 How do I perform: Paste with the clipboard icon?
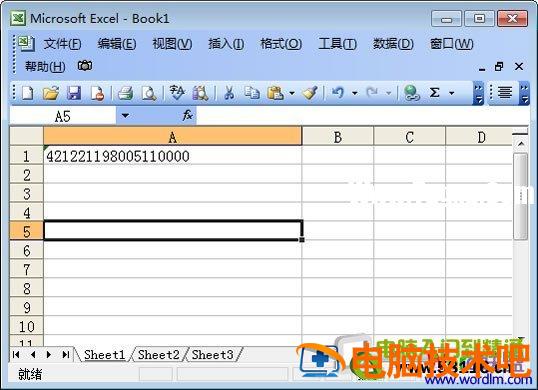tap(276, 93)
